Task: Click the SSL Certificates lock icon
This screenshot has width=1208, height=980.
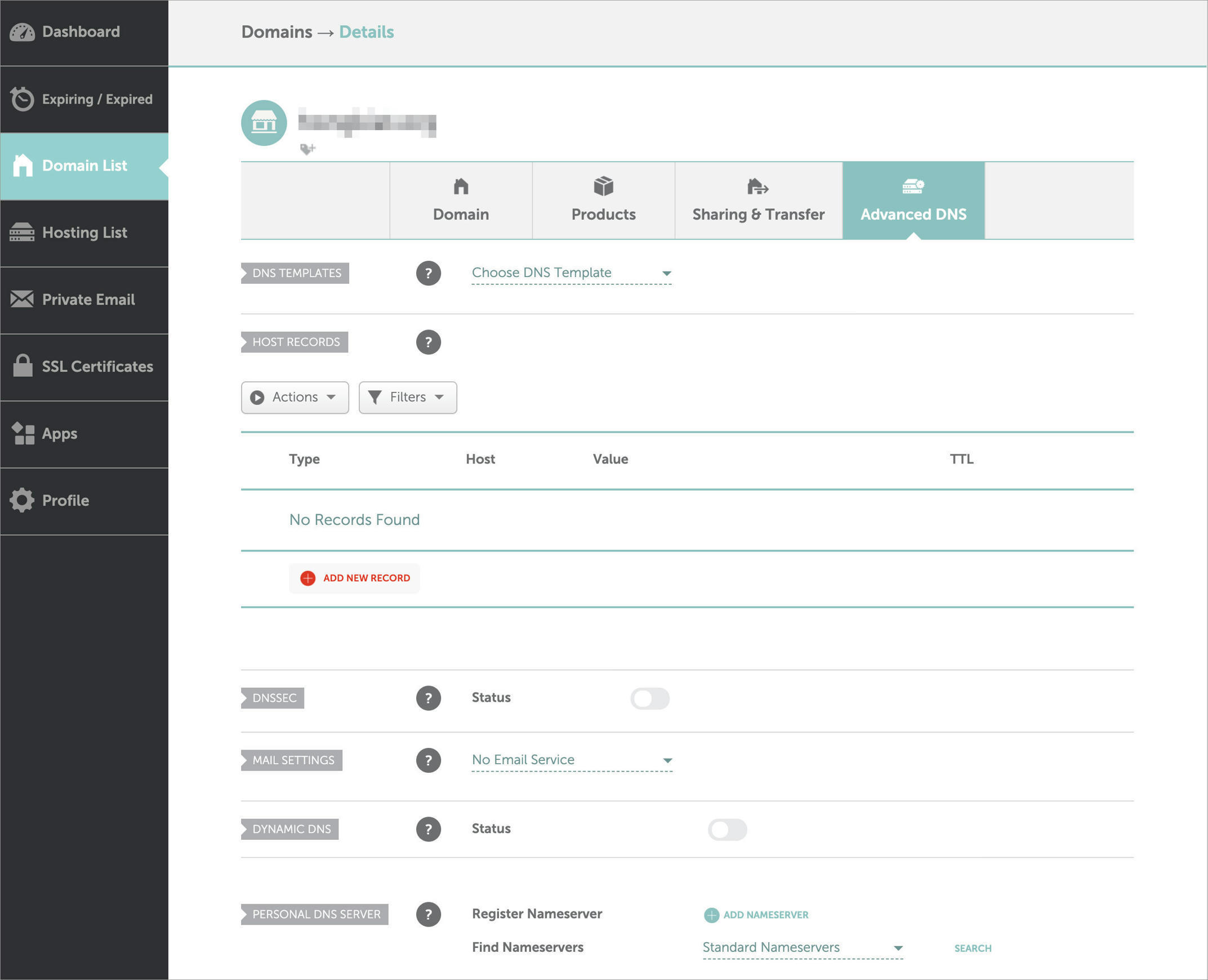Action: [22, 365]
